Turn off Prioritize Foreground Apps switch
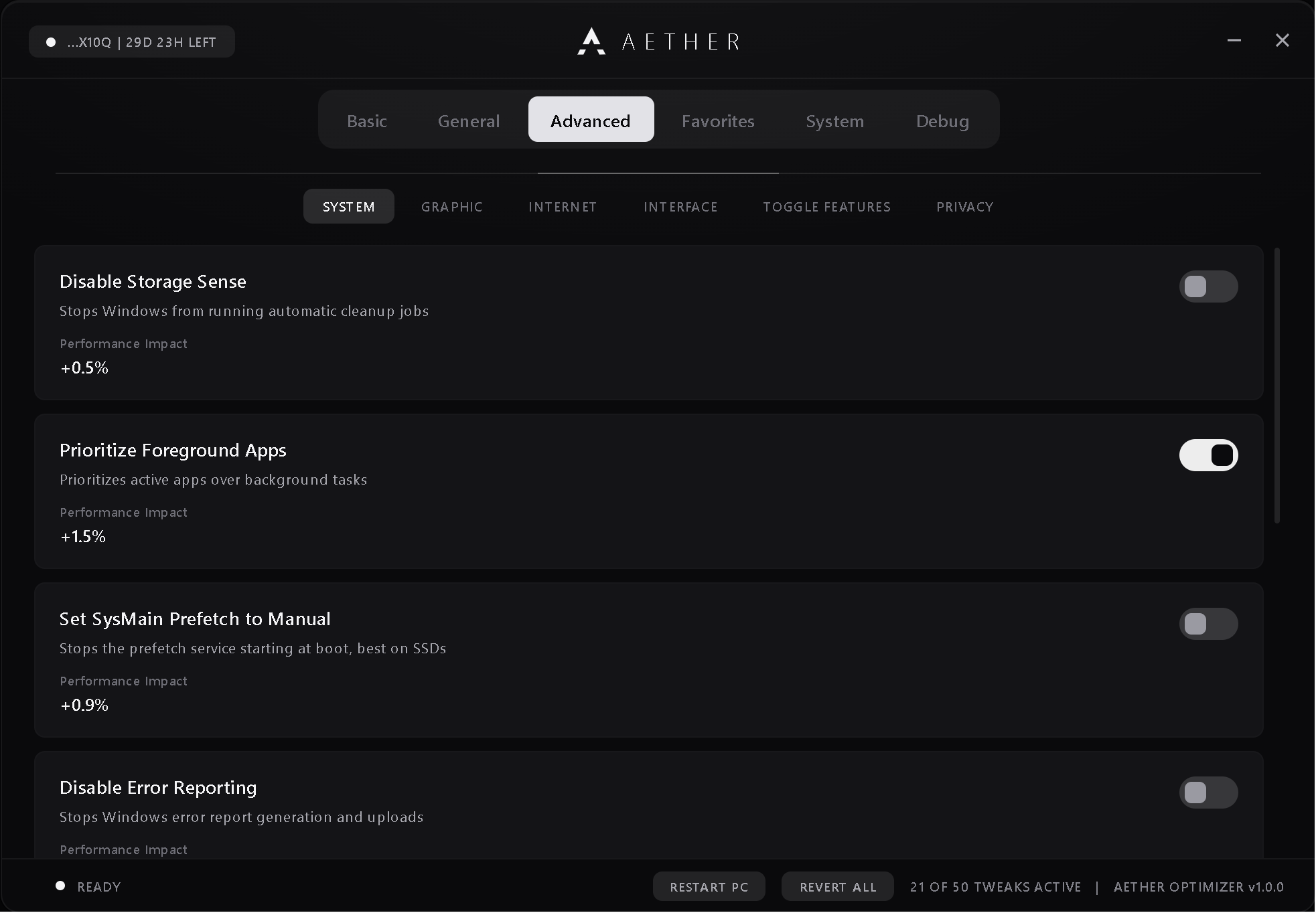 (1208, 455)
